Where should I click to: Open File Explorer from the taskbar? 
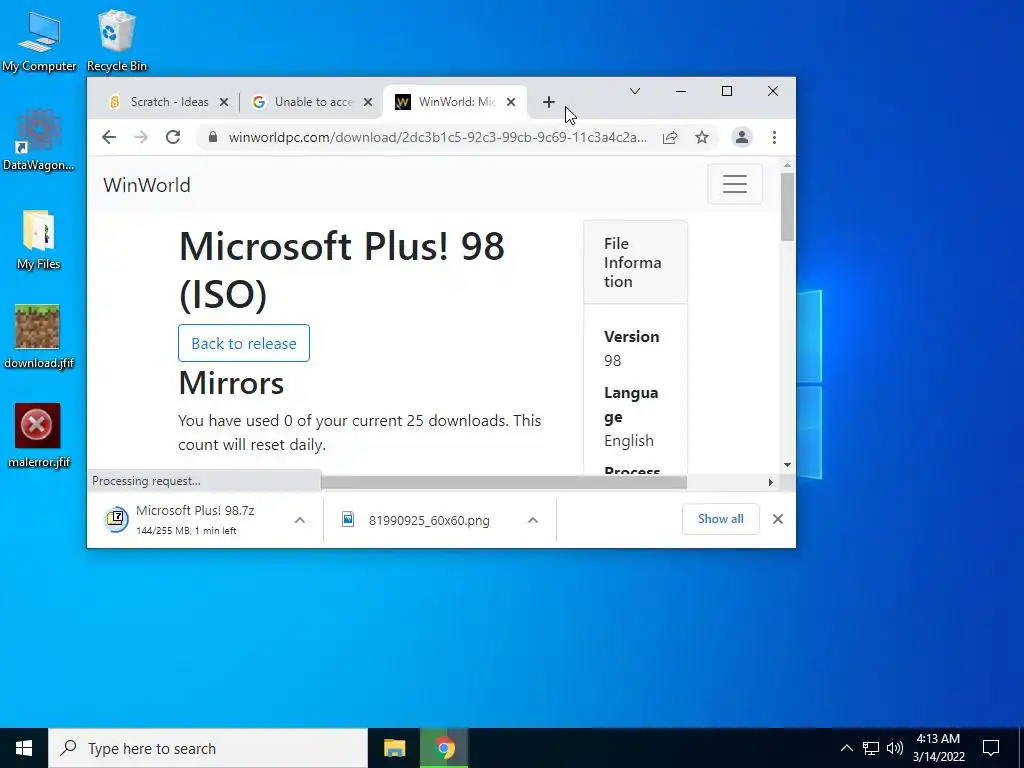[394, 748]
